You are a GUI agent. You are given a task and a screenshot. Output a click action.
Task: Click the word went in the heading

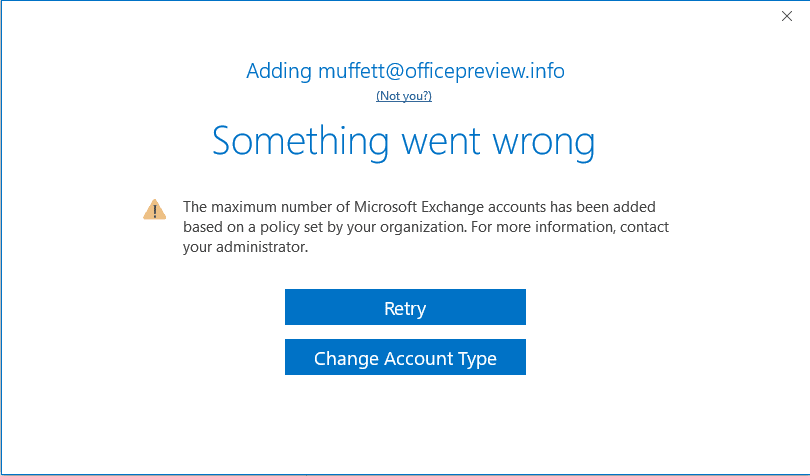(441, 142)
